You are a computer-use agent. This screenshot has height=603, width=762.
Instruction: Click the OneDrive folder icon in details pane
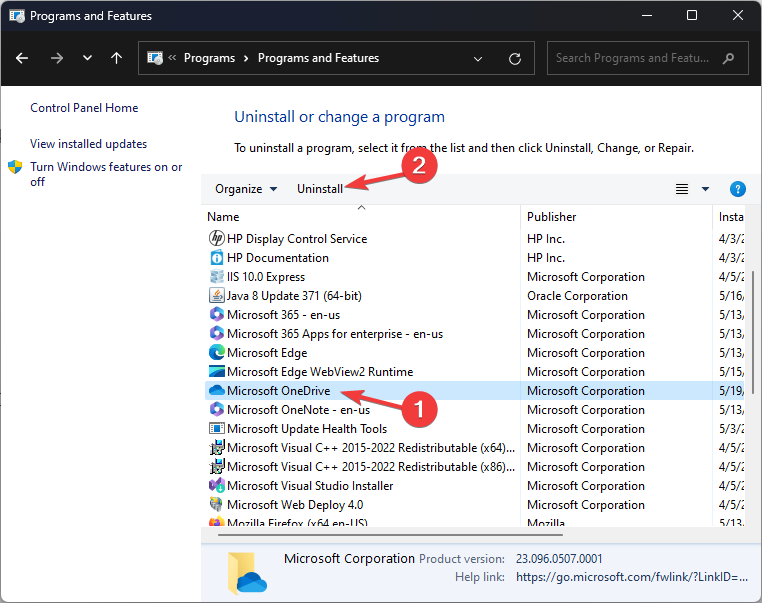tap(247, 573)
